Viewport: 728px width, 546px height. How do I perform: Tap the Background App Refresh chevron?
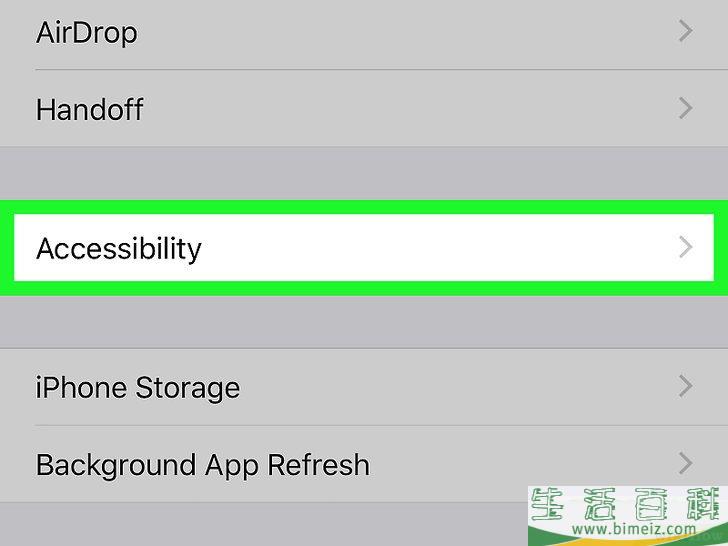click(x=685, y=463)
